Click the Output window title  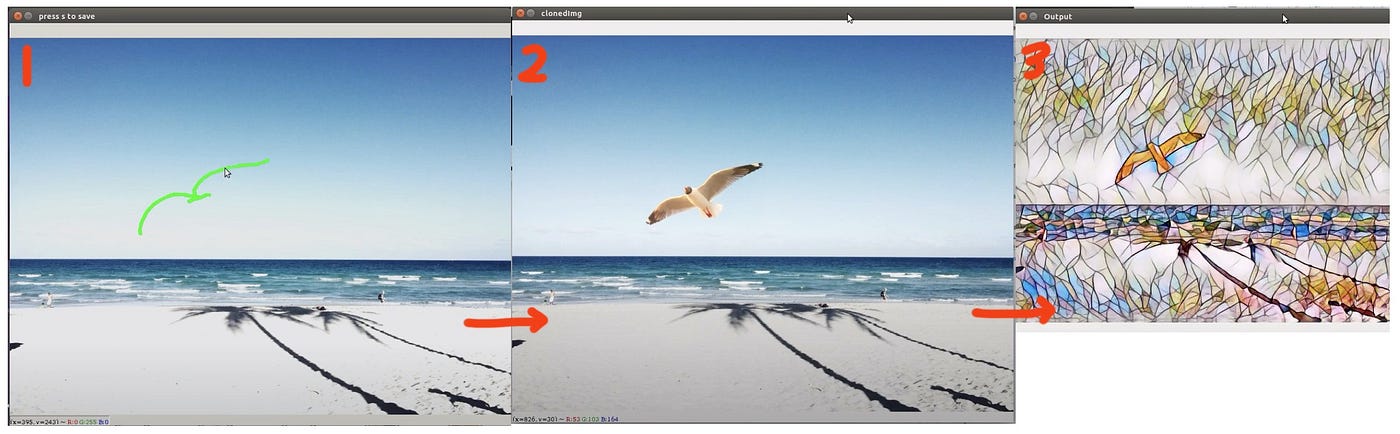[1057, 16]
